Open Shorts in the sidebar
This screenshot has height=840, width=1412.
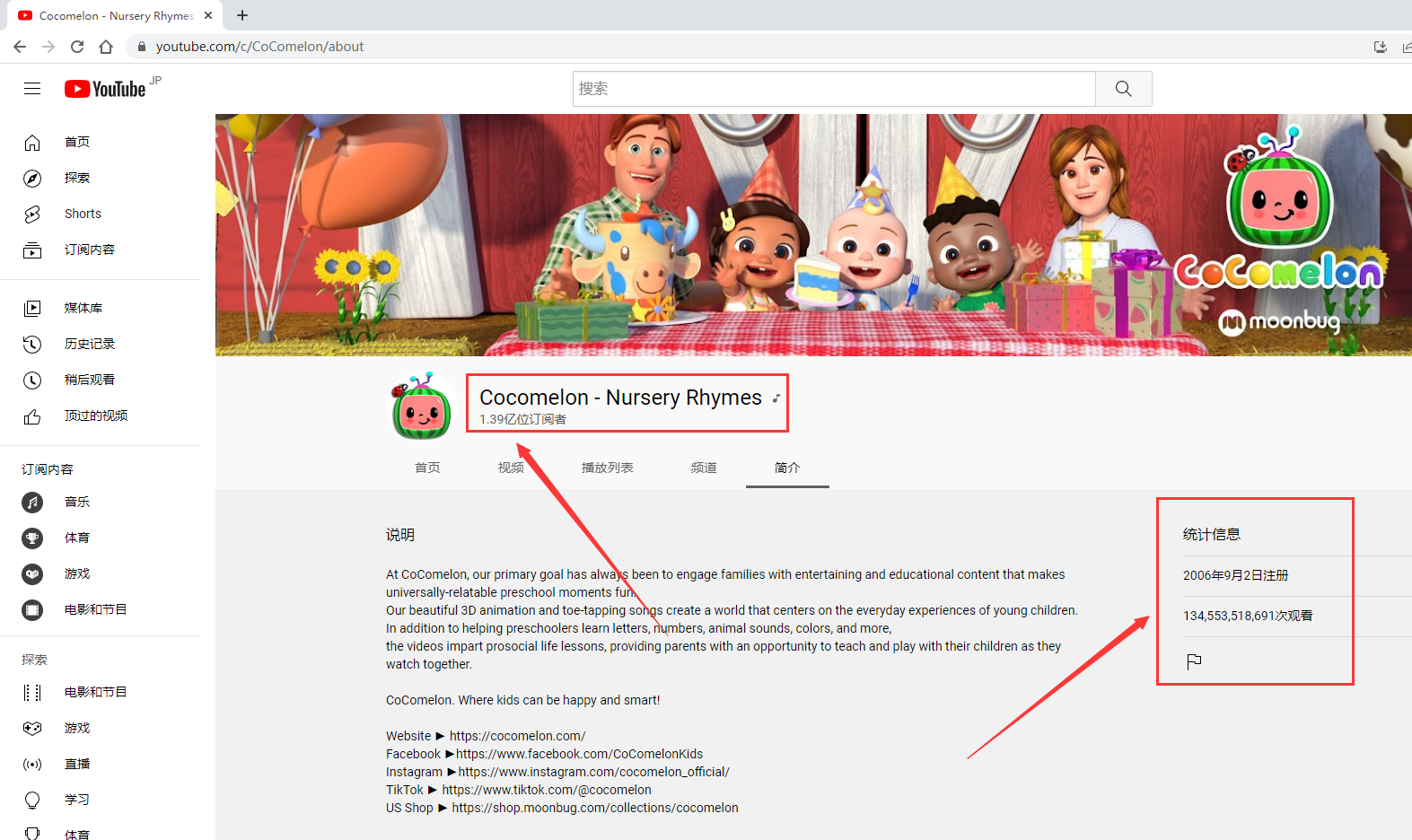tap(83, 214)
